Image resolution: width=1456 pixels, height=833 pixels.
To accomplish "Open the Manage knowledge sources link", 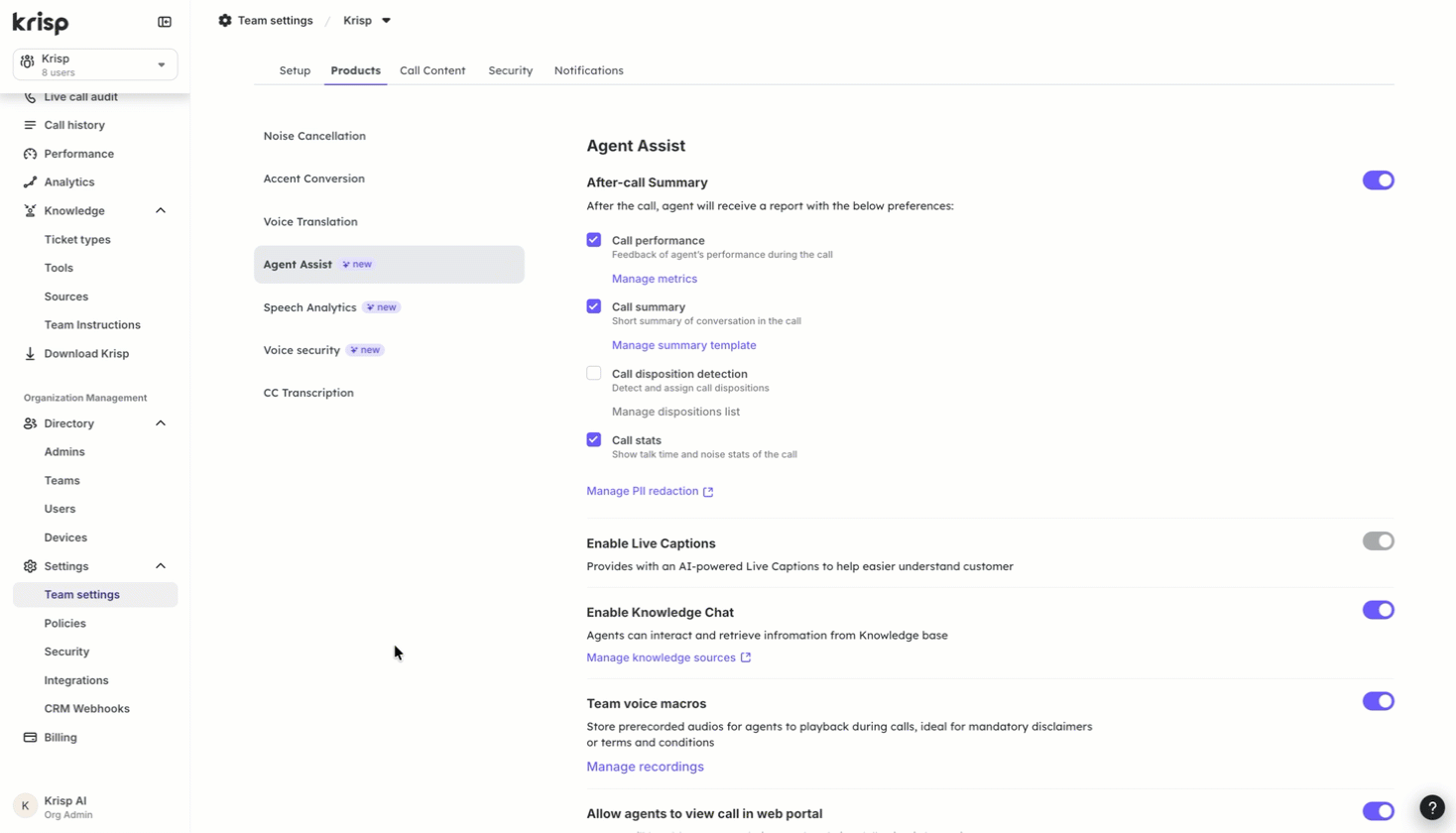I will (661, 657).
